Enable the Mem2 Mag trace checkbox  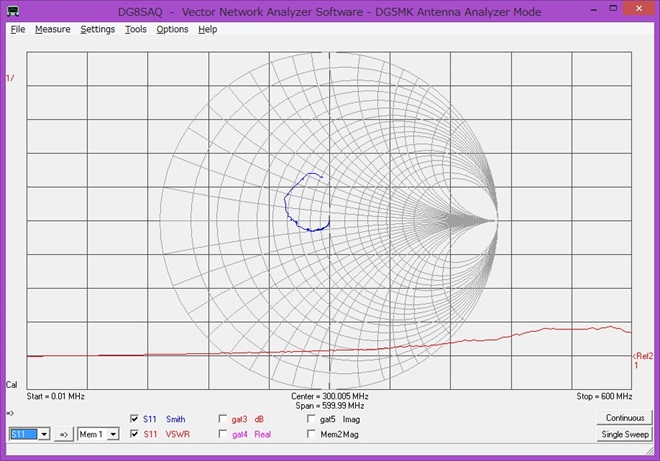[311, 434]
